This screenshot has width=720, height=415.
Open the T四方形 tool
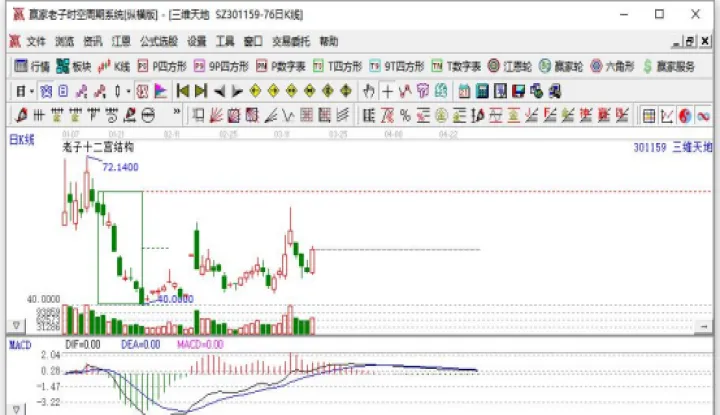pos(338,67)
